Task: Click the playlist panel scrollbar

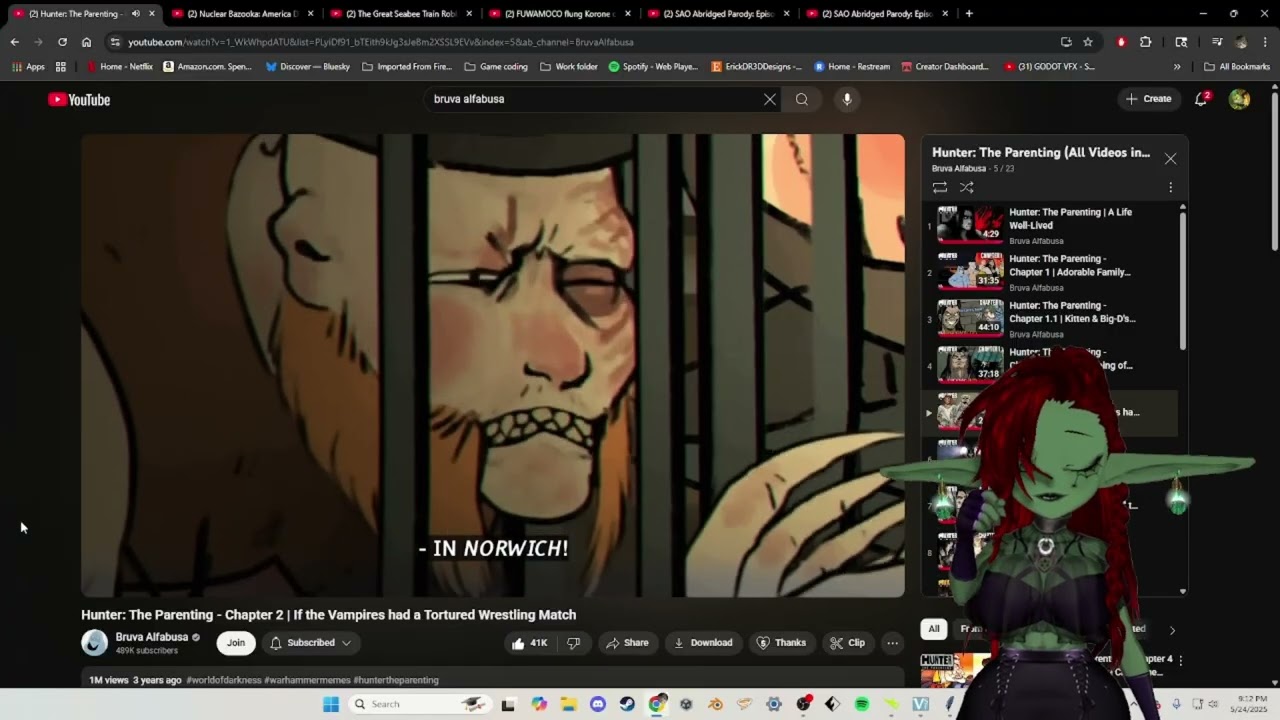Action: point(1183,280)
